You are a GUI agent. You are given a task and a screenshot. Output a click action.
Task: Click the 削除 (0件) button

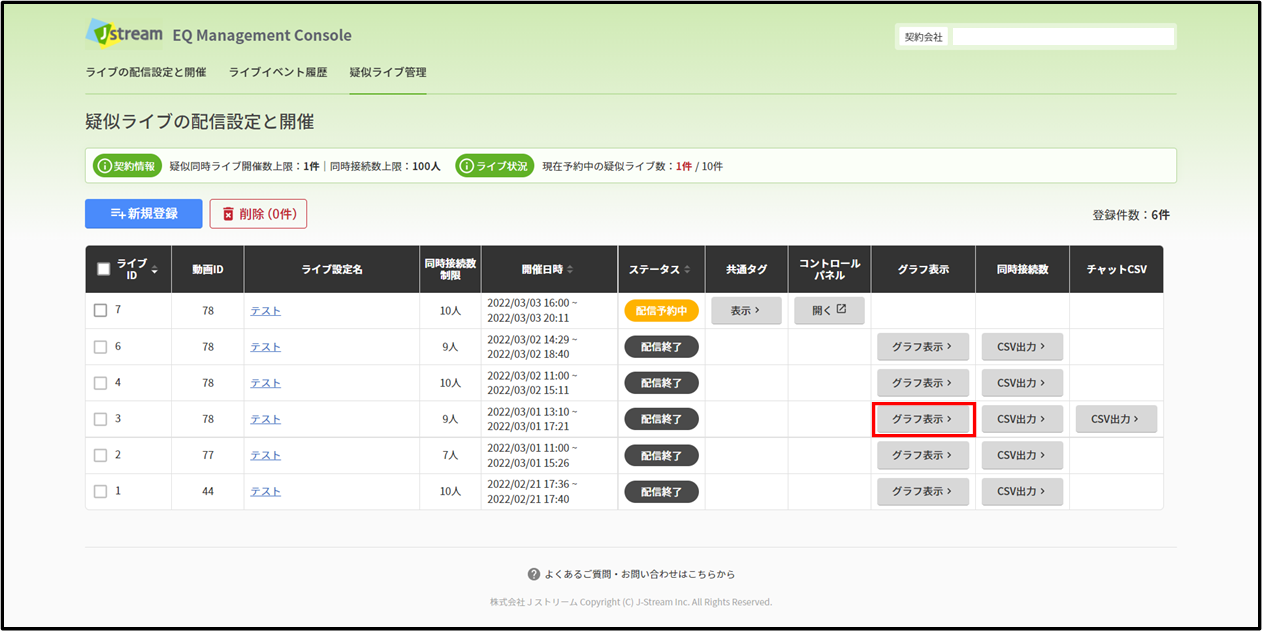coord(258,214)
